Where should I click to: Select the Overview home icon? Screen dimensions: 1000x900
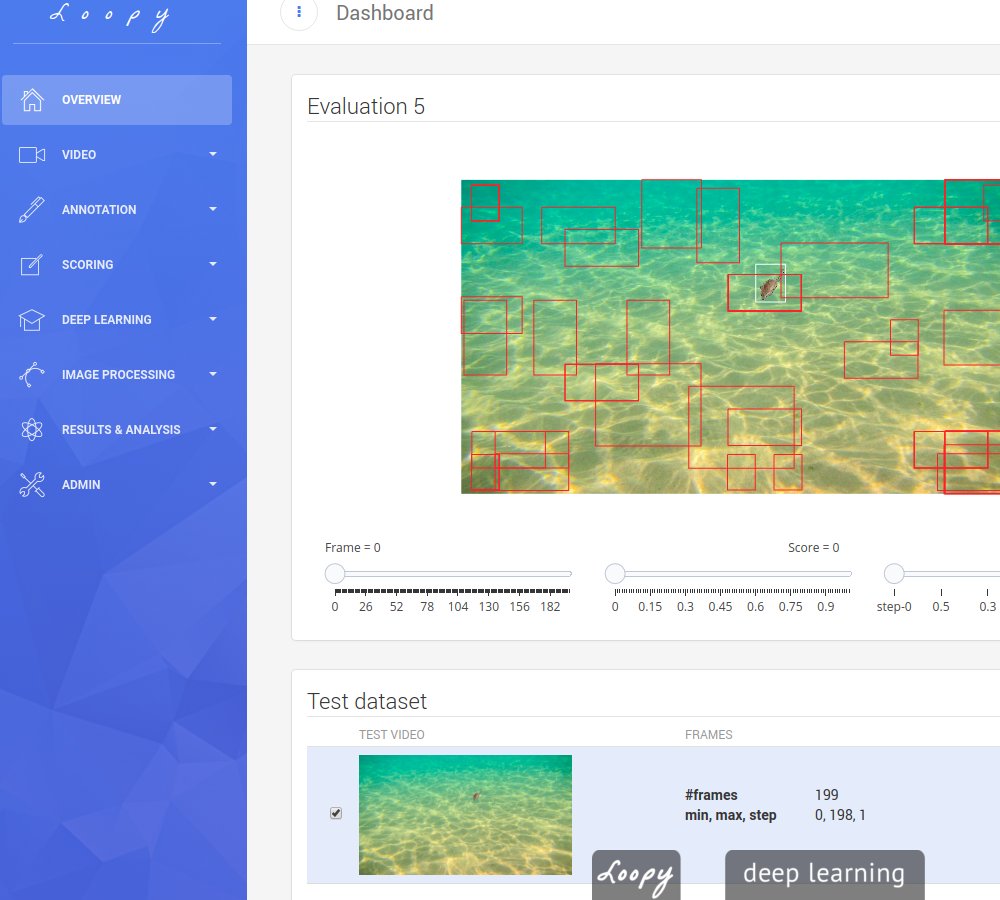pyautogui.click(x=31, y=99)
